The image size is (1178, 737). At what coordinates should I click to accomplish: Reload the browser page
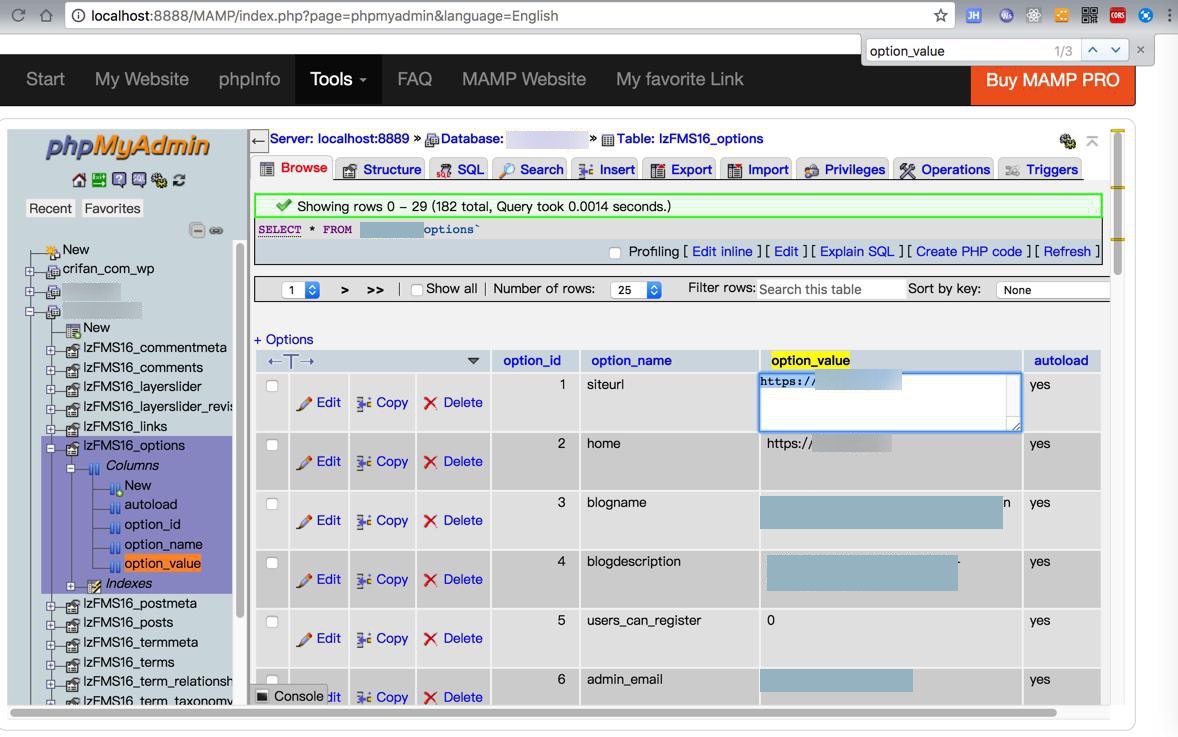coord(18,15)
